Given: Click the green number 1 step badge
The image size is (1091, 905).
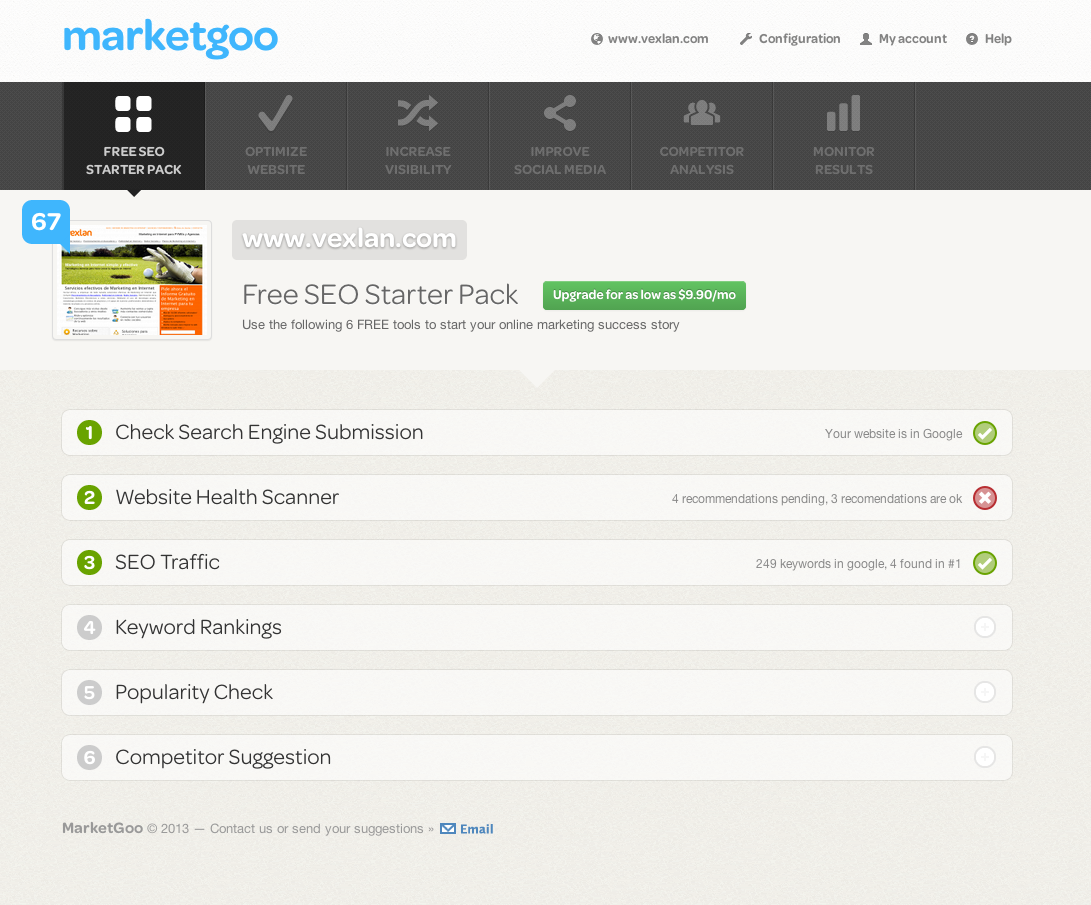Looking at the screenshot, I should click(x=89, y=433).
